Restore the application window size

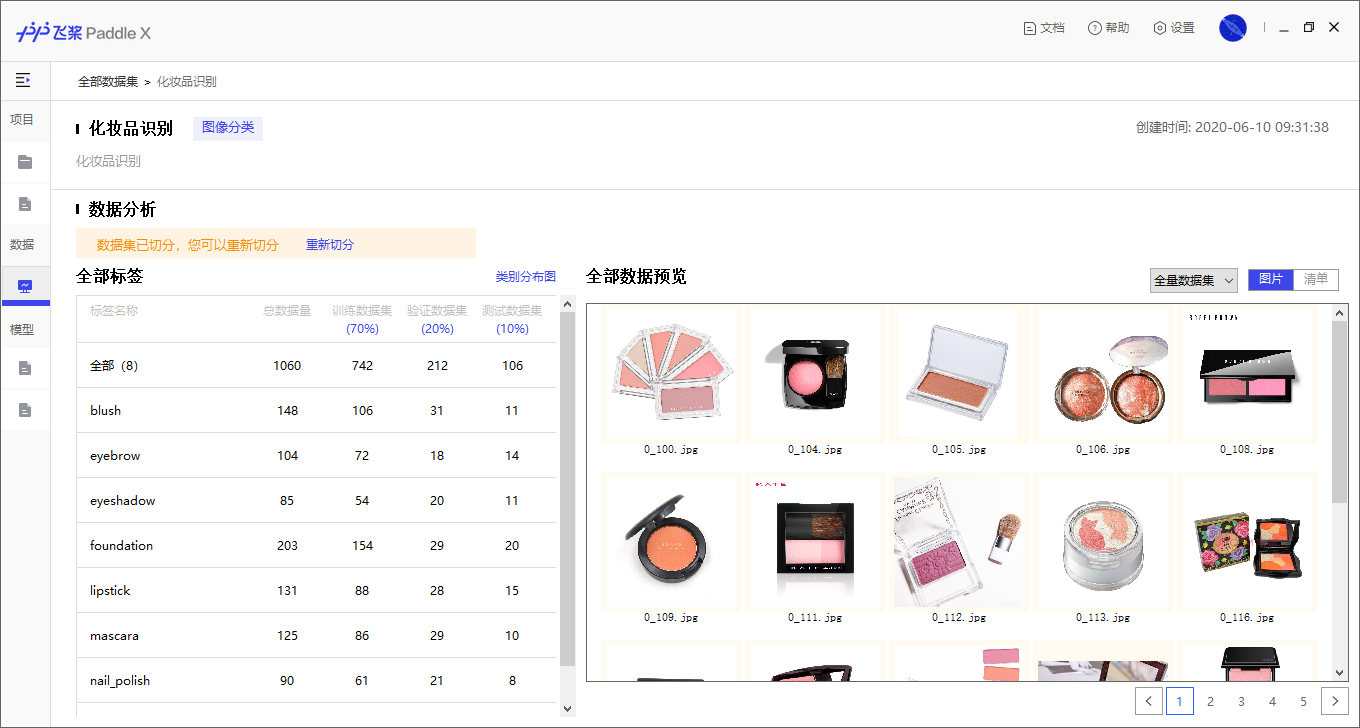pos(1309,28)
